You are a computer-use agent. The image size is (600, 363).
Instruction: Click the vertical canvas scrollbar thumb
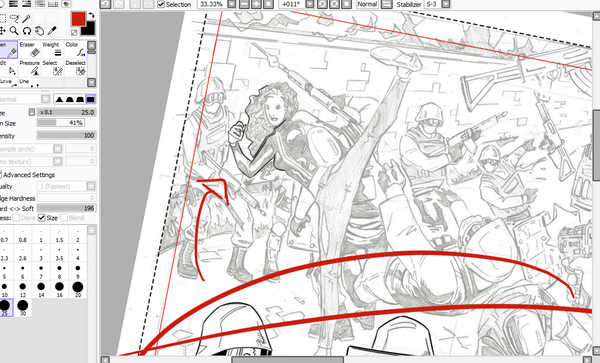(x=596, y=145)
